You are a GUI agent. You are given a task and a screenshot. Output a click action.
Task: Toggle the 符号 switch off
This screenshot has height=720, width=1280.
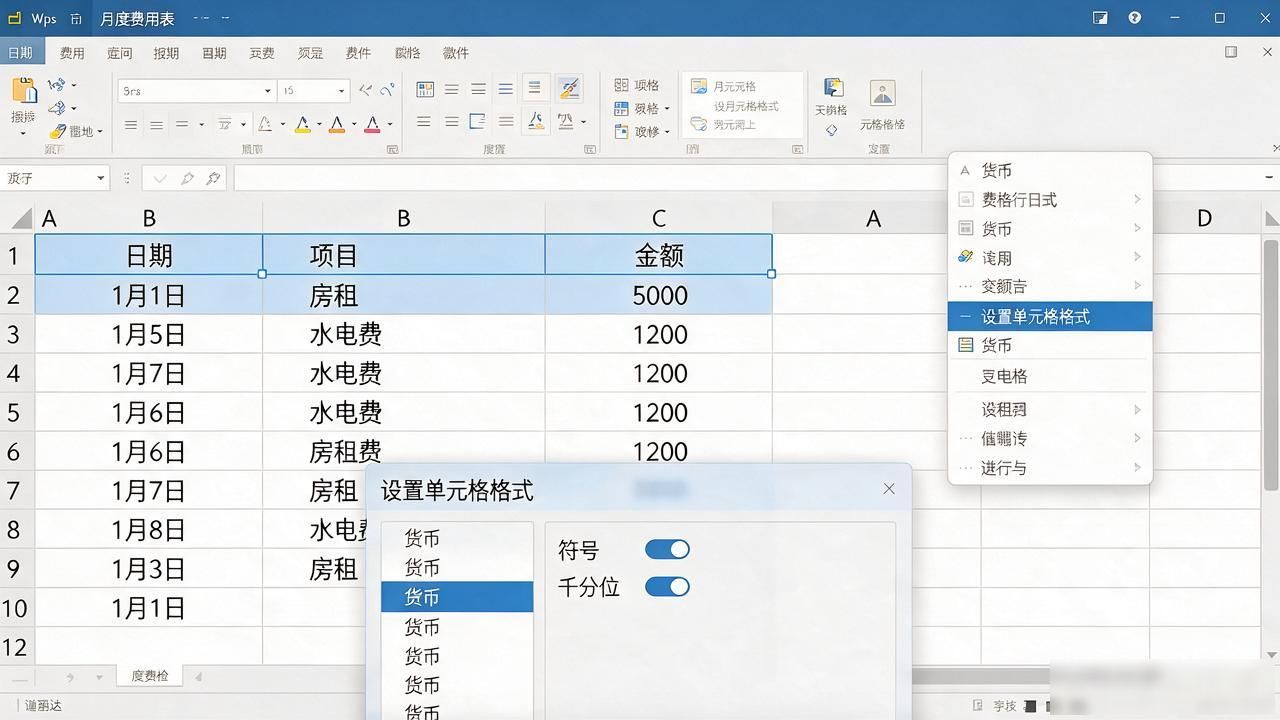667,549
